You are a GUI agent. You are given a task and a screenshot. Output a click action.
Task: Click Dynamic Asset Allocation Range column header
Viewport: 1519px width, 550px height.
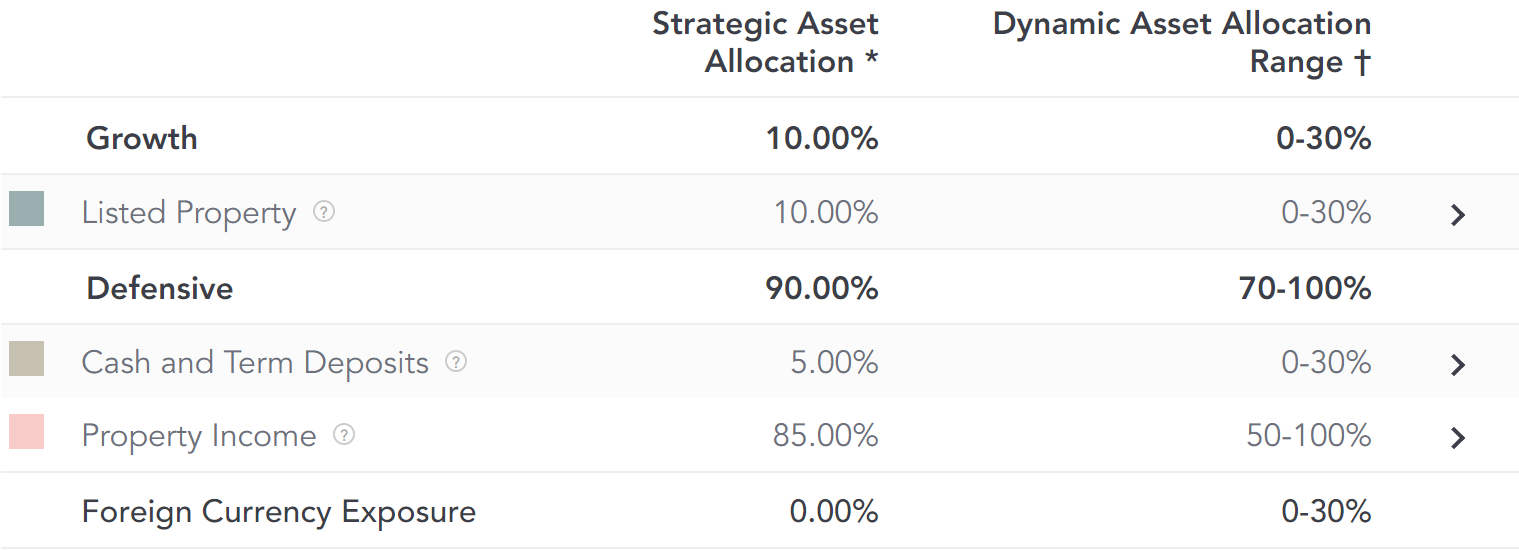point(1182,42)
